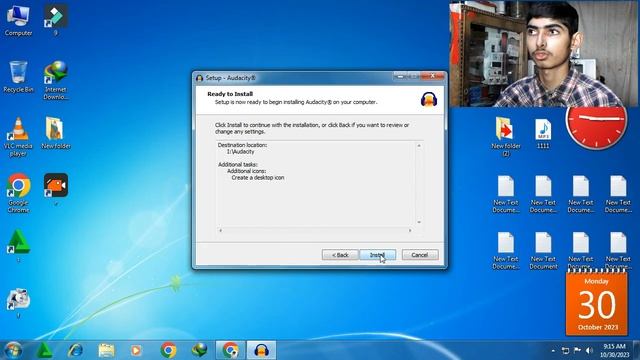The width and height of the screenshot is (640, 360).
Task: Click the scroll up arrow in summary box
Action: (x=419, y=145)
